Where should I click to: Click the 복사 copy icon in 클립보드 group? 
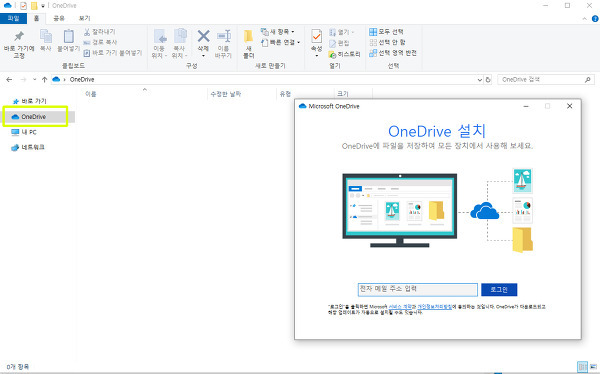coord(46,37)
